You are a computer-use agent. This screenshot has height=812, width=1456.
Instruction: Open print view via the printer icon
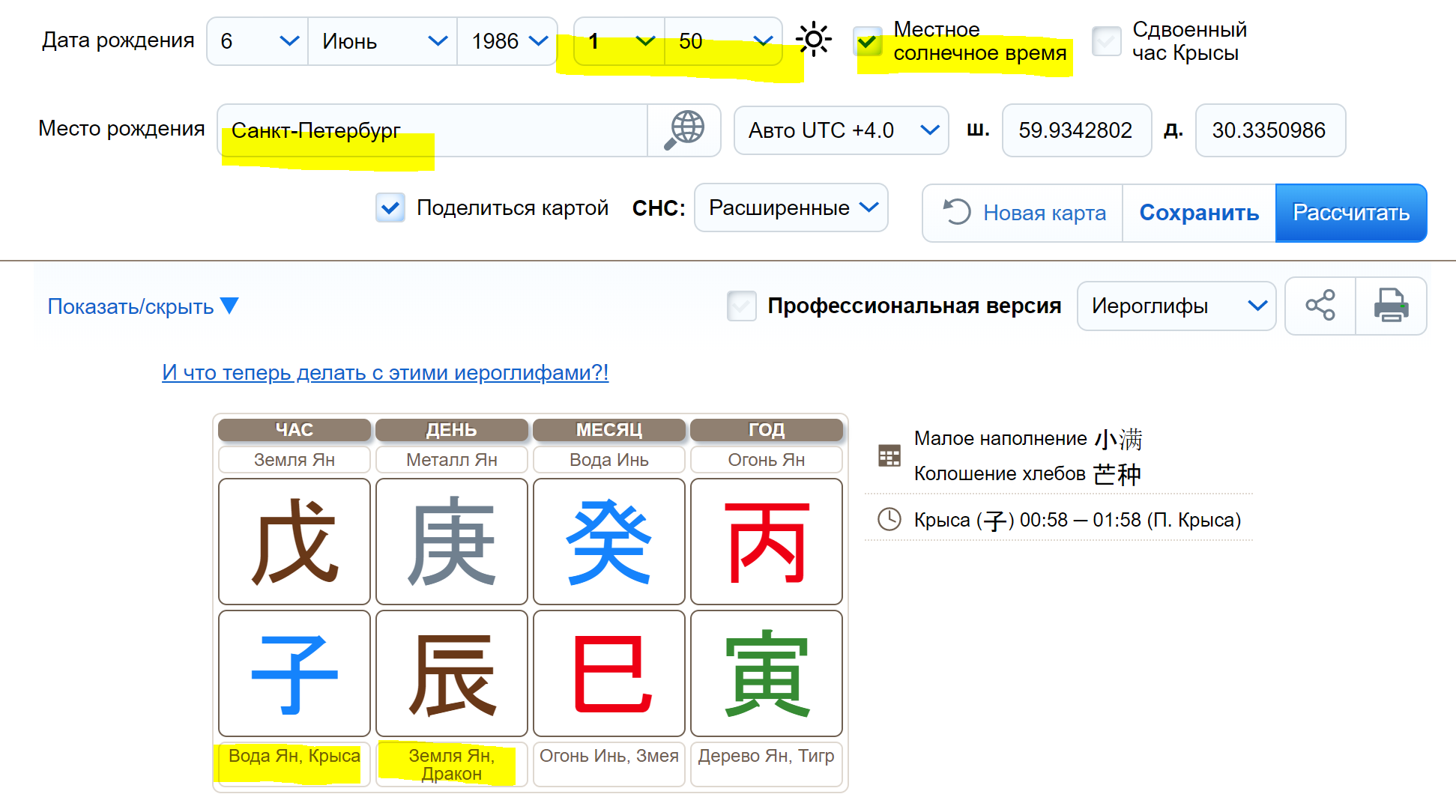pyautogui.click(x=1391, y=306)
